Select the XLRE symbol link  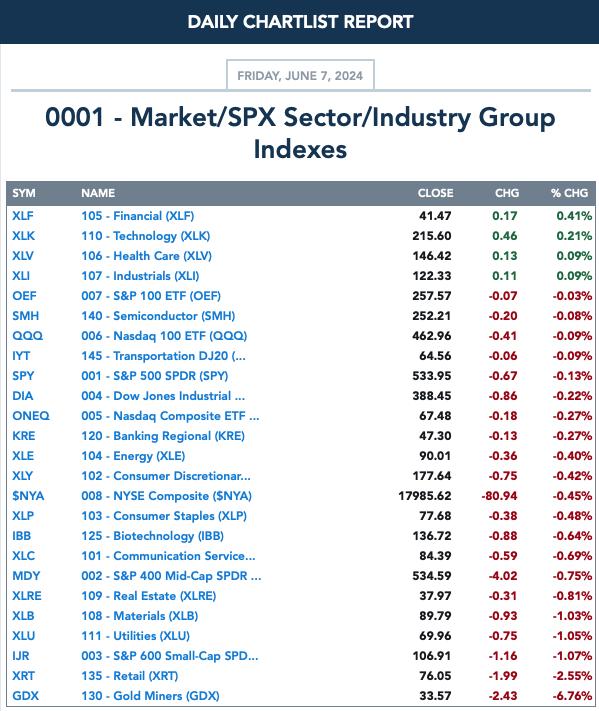click(x=27, y=596)
